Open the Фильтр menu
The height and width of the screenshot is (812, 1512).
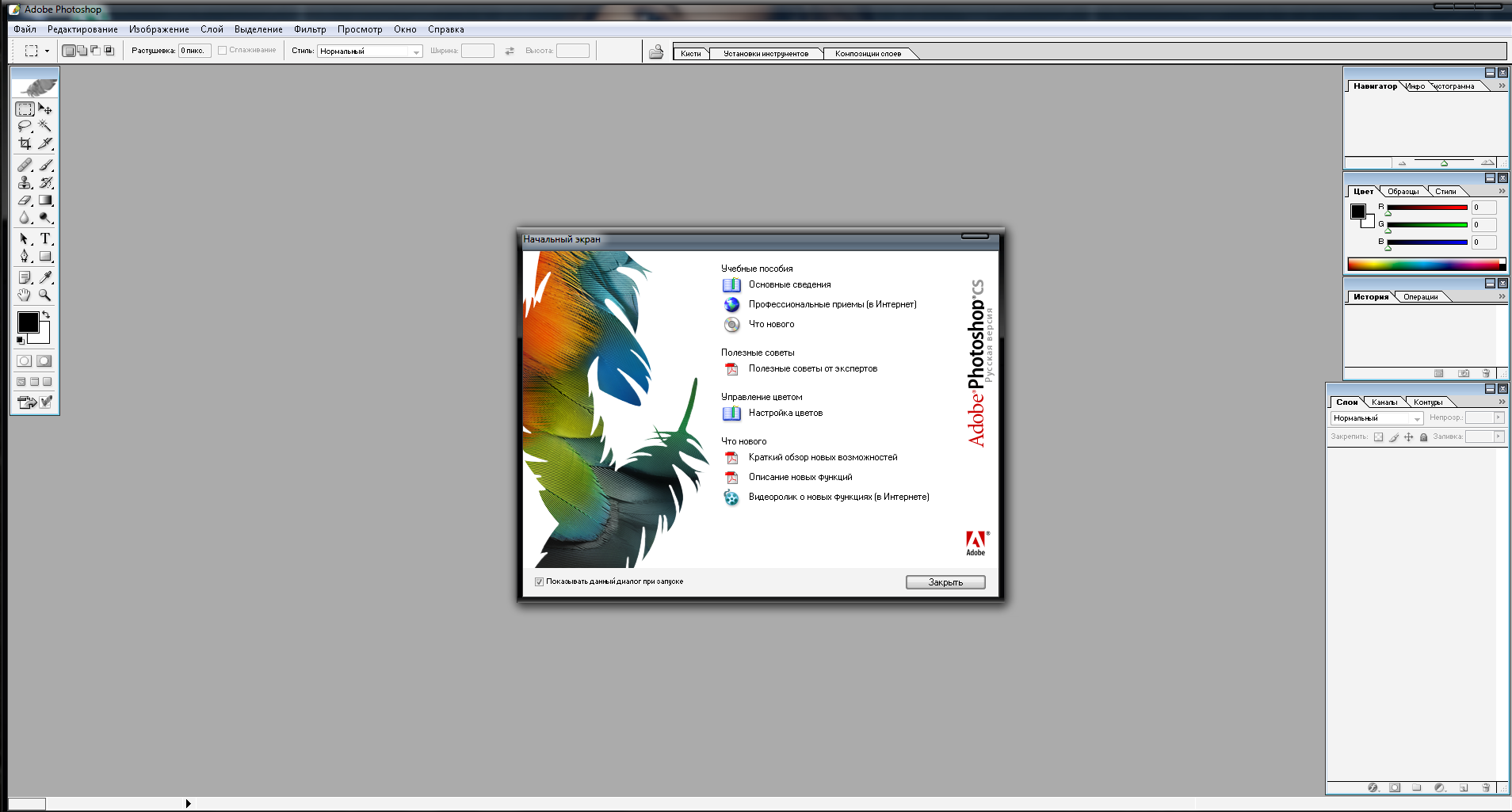pos(310,29)
